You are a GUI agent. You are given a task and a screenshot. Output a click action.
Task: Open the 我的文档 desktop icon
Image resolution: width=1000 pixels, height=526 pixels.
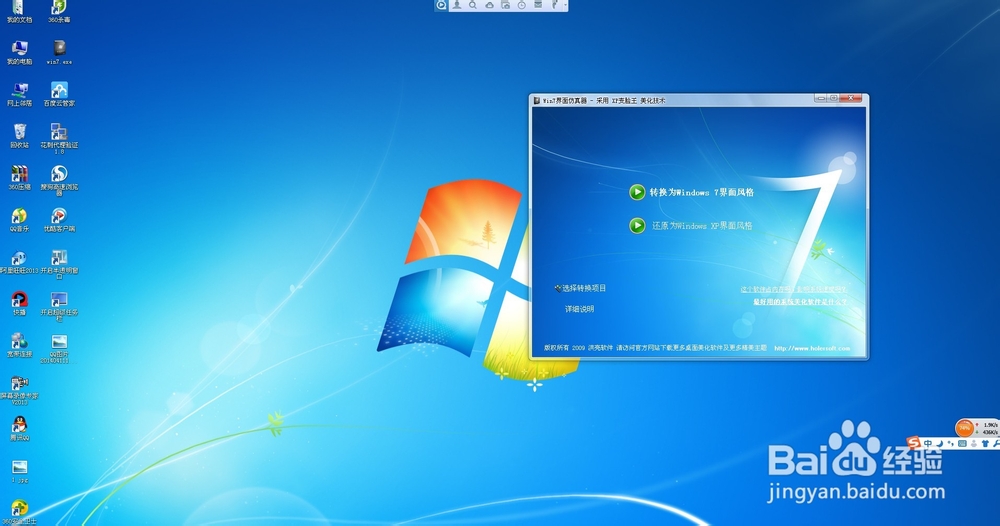[x=19, y=12]
